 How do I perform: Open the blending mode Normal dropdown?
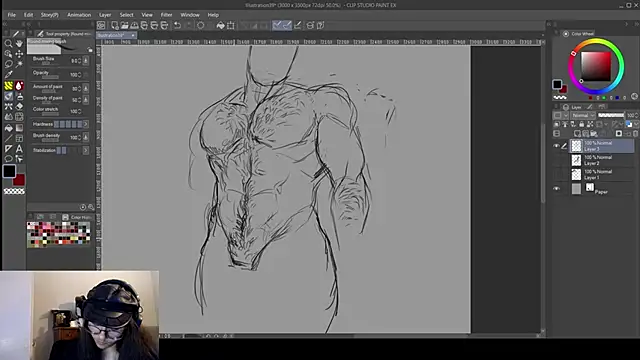click(x=584, y=116)
